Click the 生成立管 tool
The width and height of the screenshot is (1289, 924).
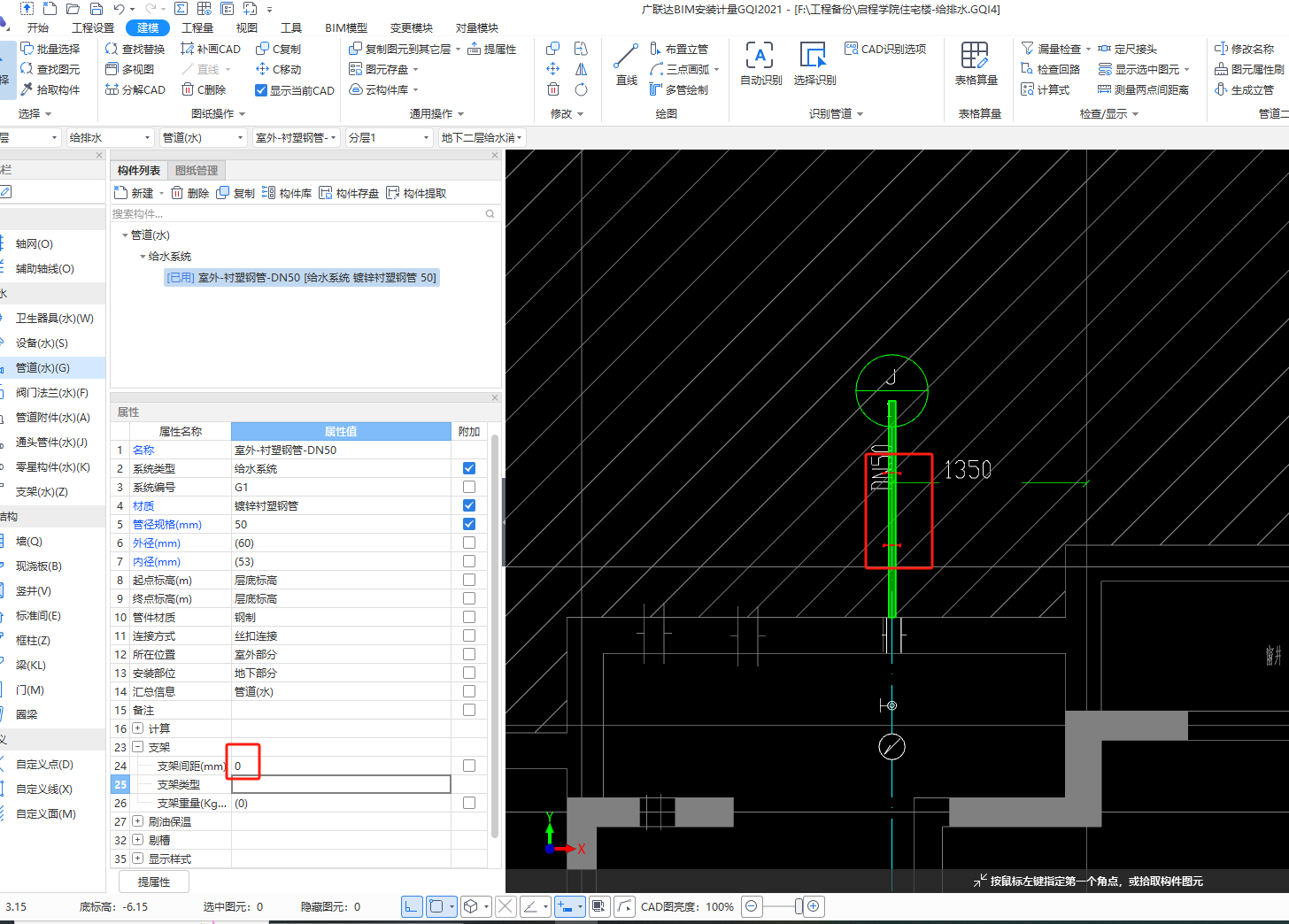(x=1244, y=89)
